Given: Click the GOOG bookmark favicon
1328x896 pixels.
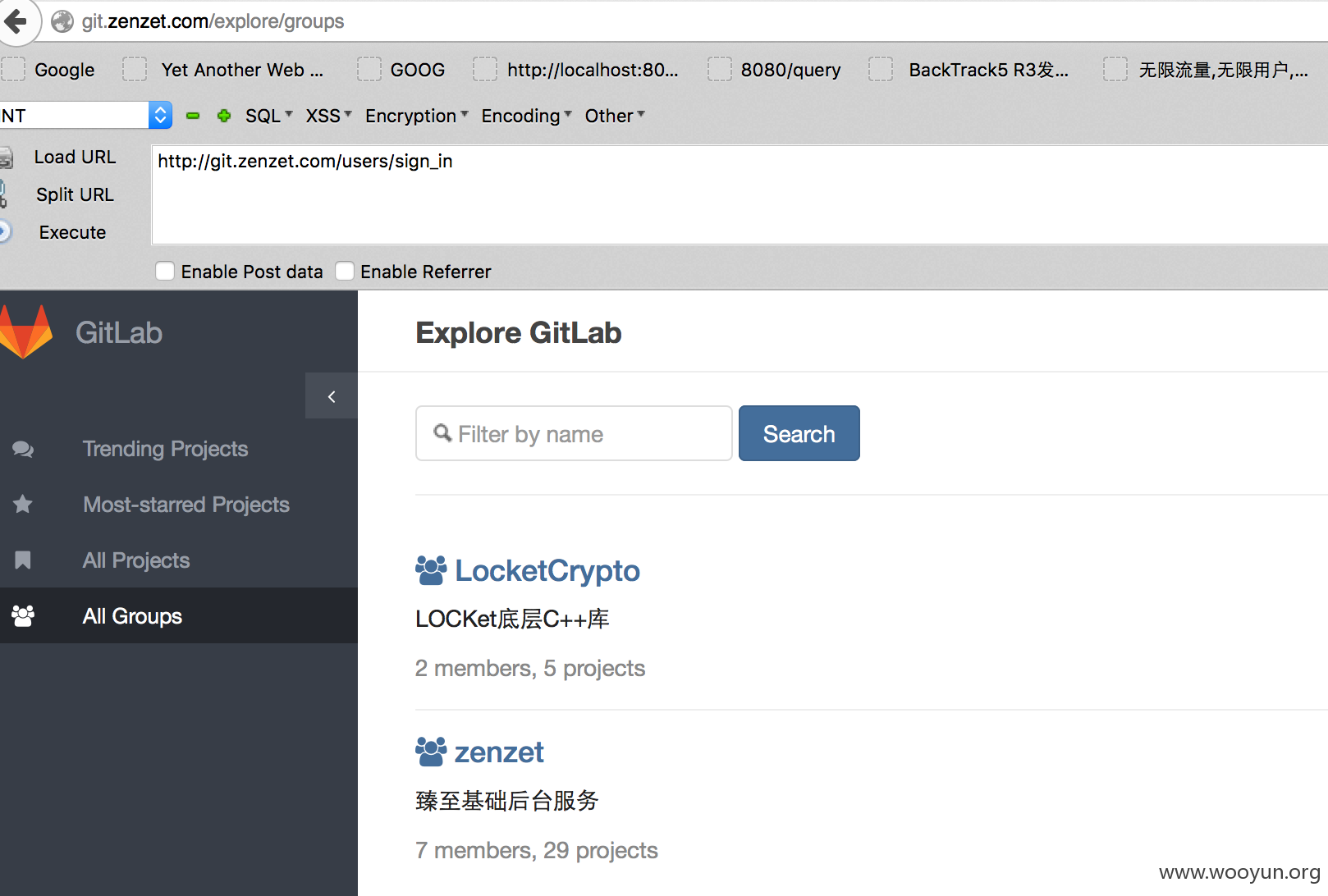Looking at the screenshot, I should [x=369, y=69].
